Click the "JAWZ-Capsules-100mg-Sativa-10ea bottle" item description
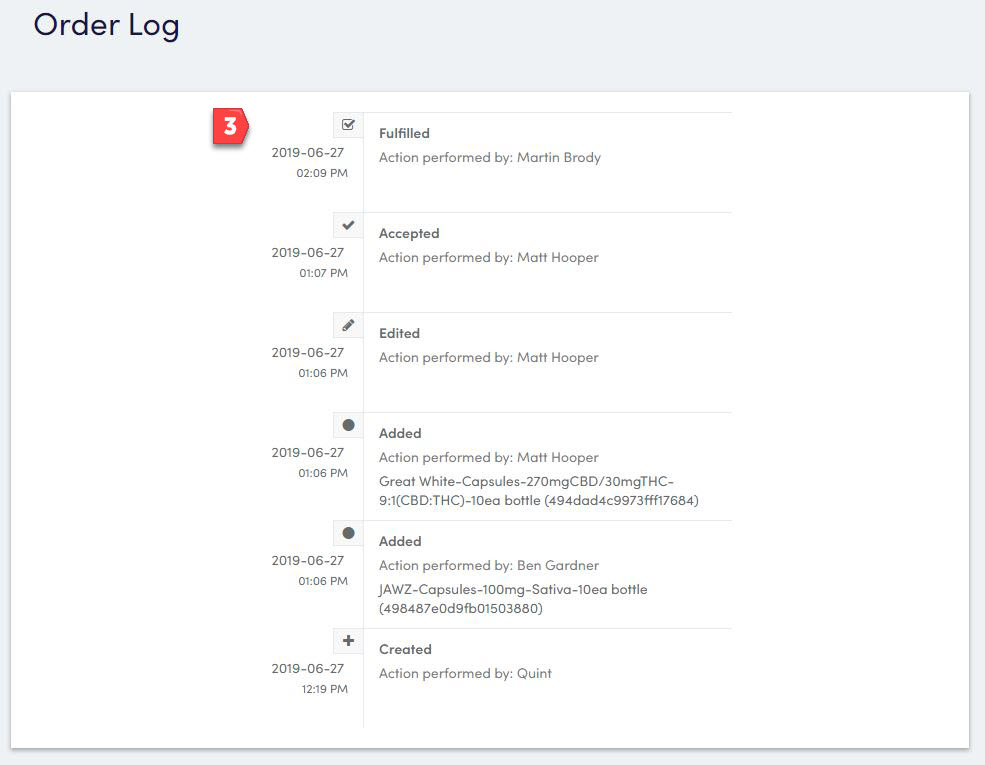985x765 pixels. point(513,599)
